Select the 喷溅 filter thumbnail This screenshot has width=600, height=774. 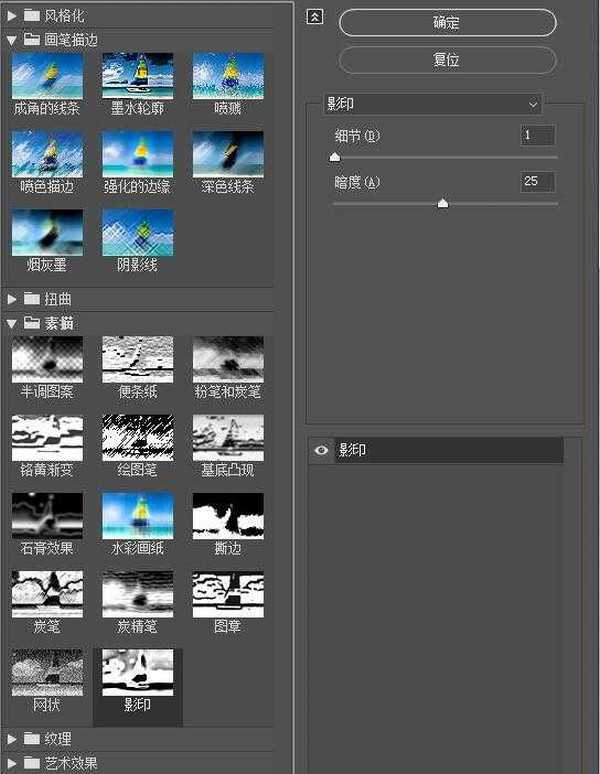tap(228, 76)
